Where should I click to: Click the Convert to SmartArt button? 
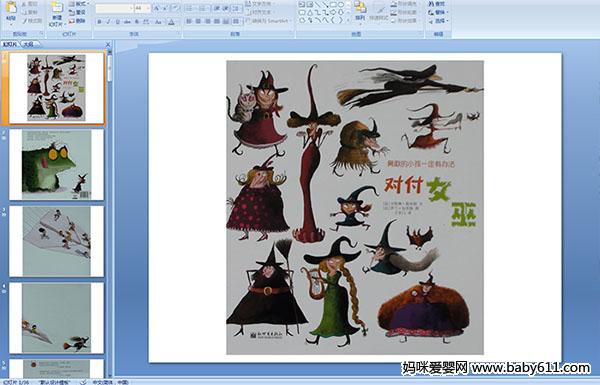tap(269, 21)
